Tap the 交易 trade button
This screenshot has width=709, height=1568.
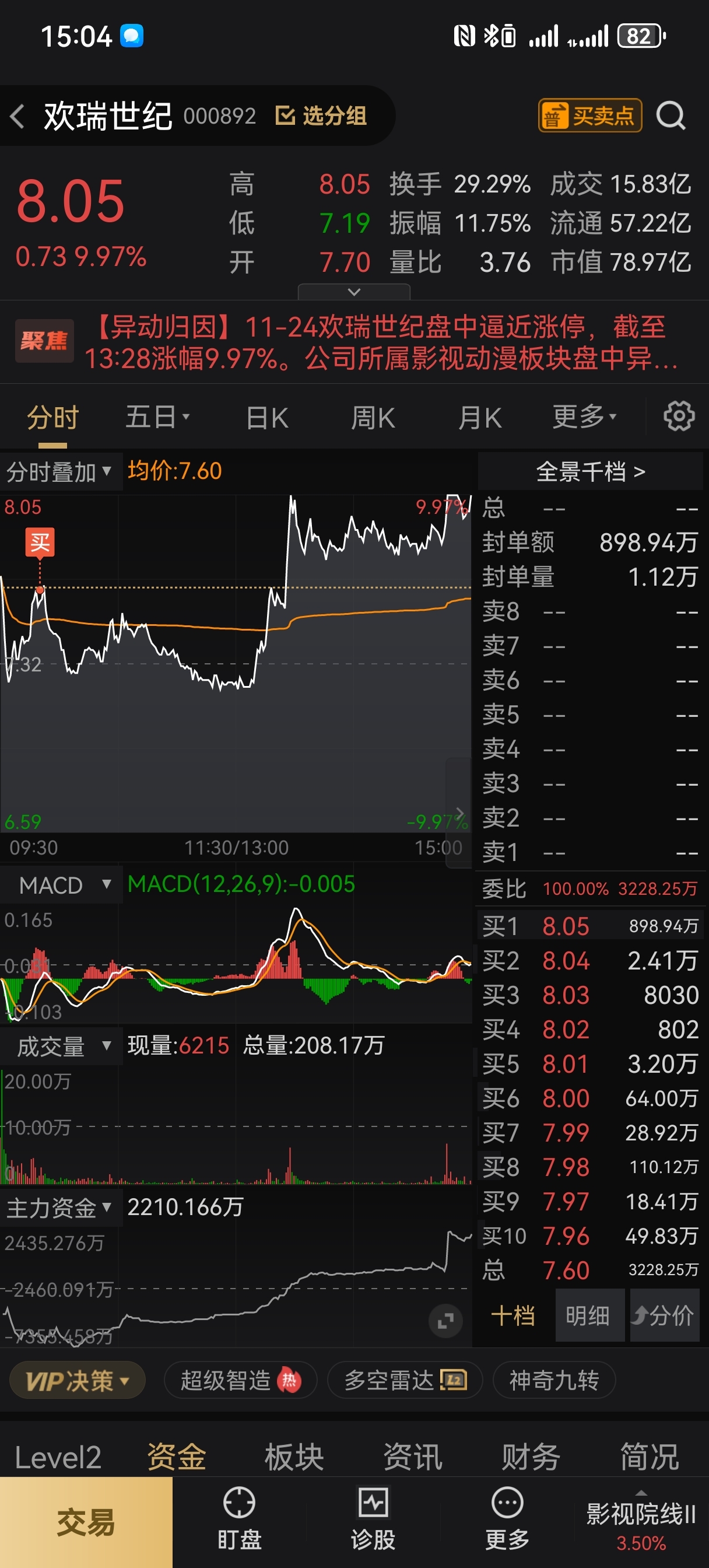[86, 1522]
